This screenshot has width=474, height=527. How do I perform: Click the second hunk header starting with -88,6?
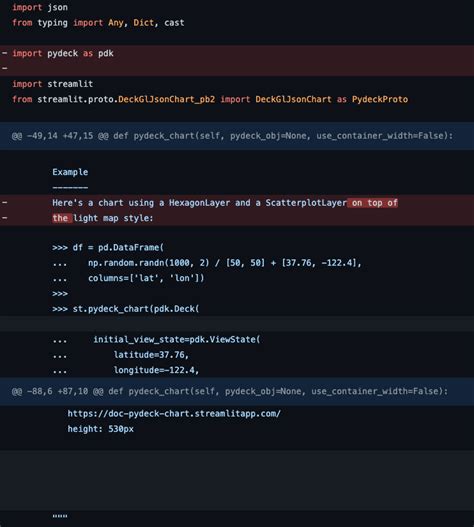click(237, 391)
